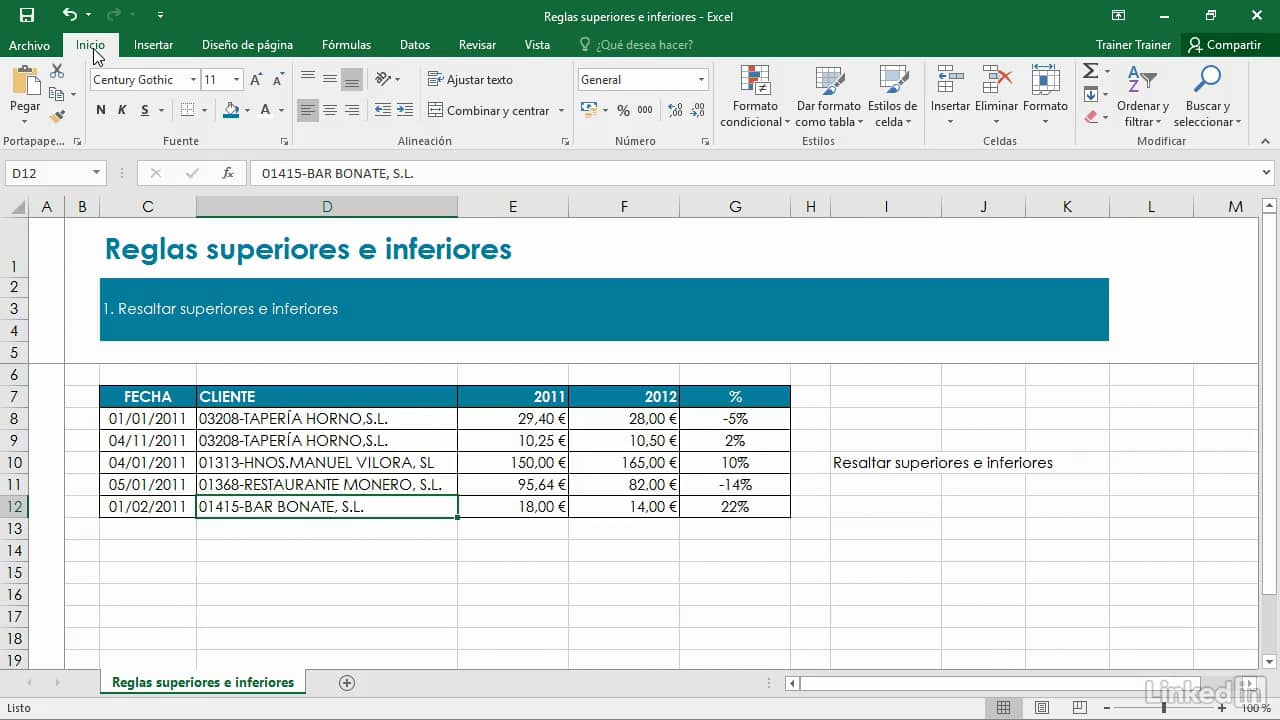1280x720 pixels.
Task: Apply borders with the borders icon
Action: coord(188,110)
